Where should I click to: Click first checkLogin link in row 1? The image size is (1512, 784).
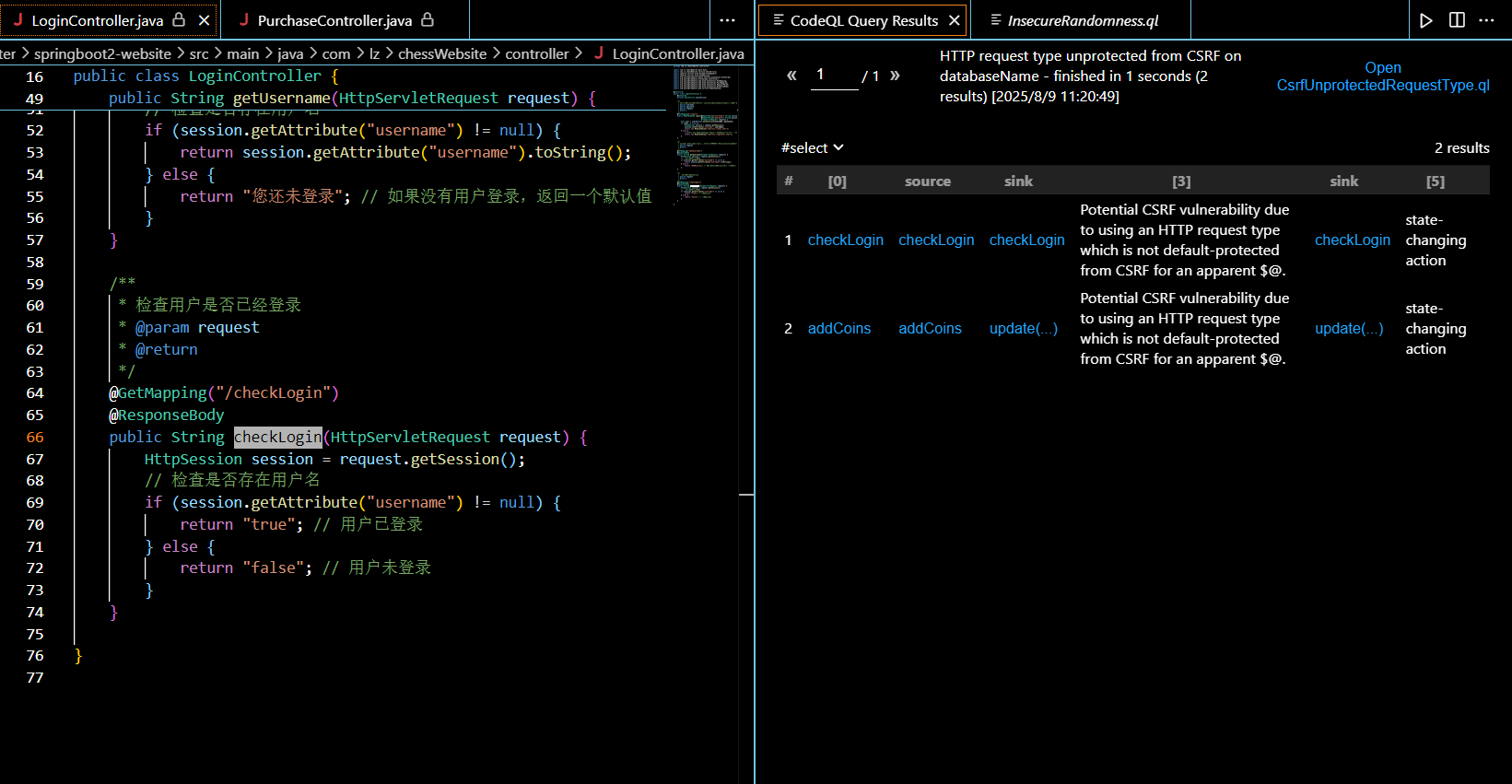pos(845,240)
